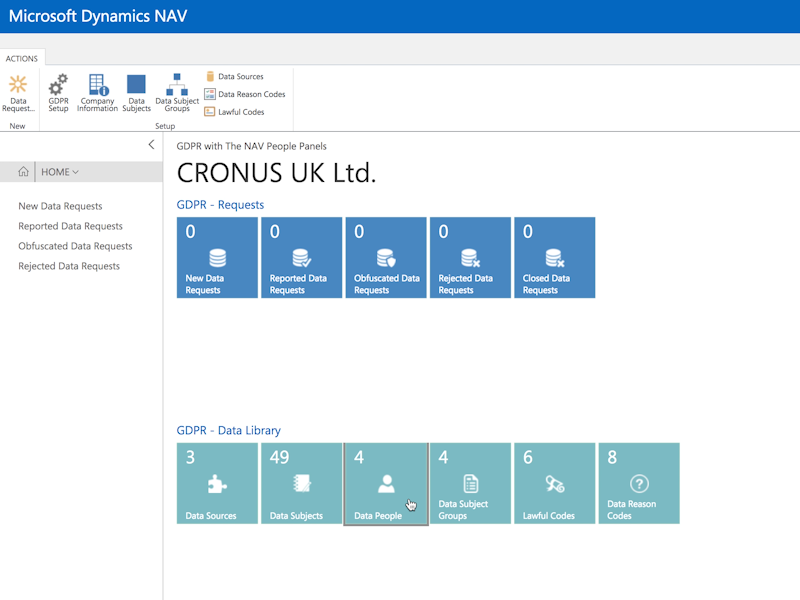Open Reported Data Requests in sidebar

coord(70,226)
